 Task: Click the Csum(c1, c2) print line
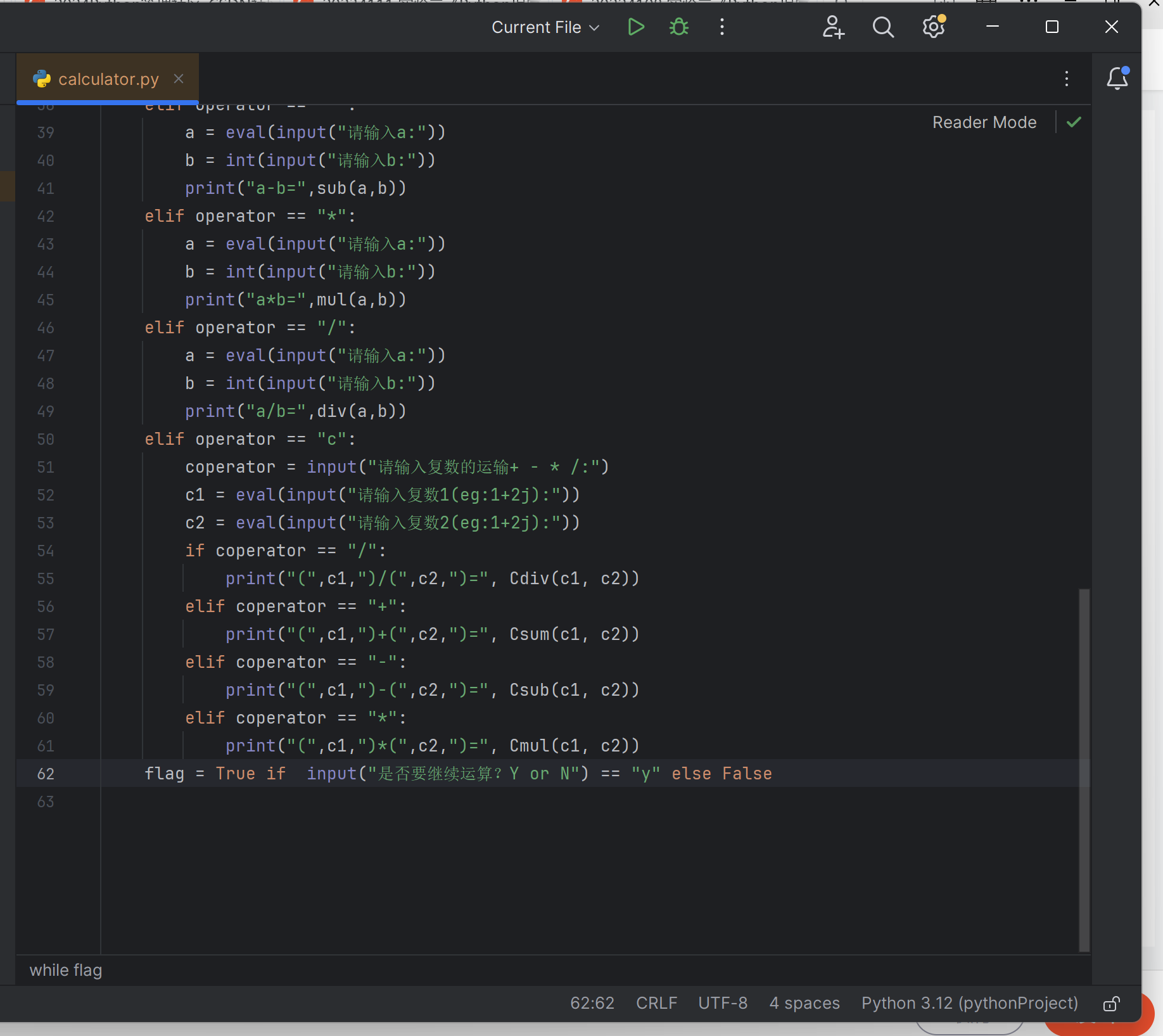[432, 634]
